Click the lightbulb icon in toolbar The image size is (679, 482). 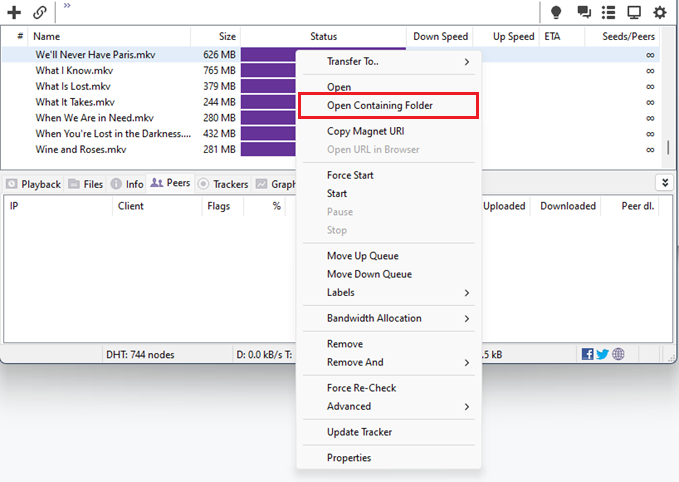[x=556, y=12]
